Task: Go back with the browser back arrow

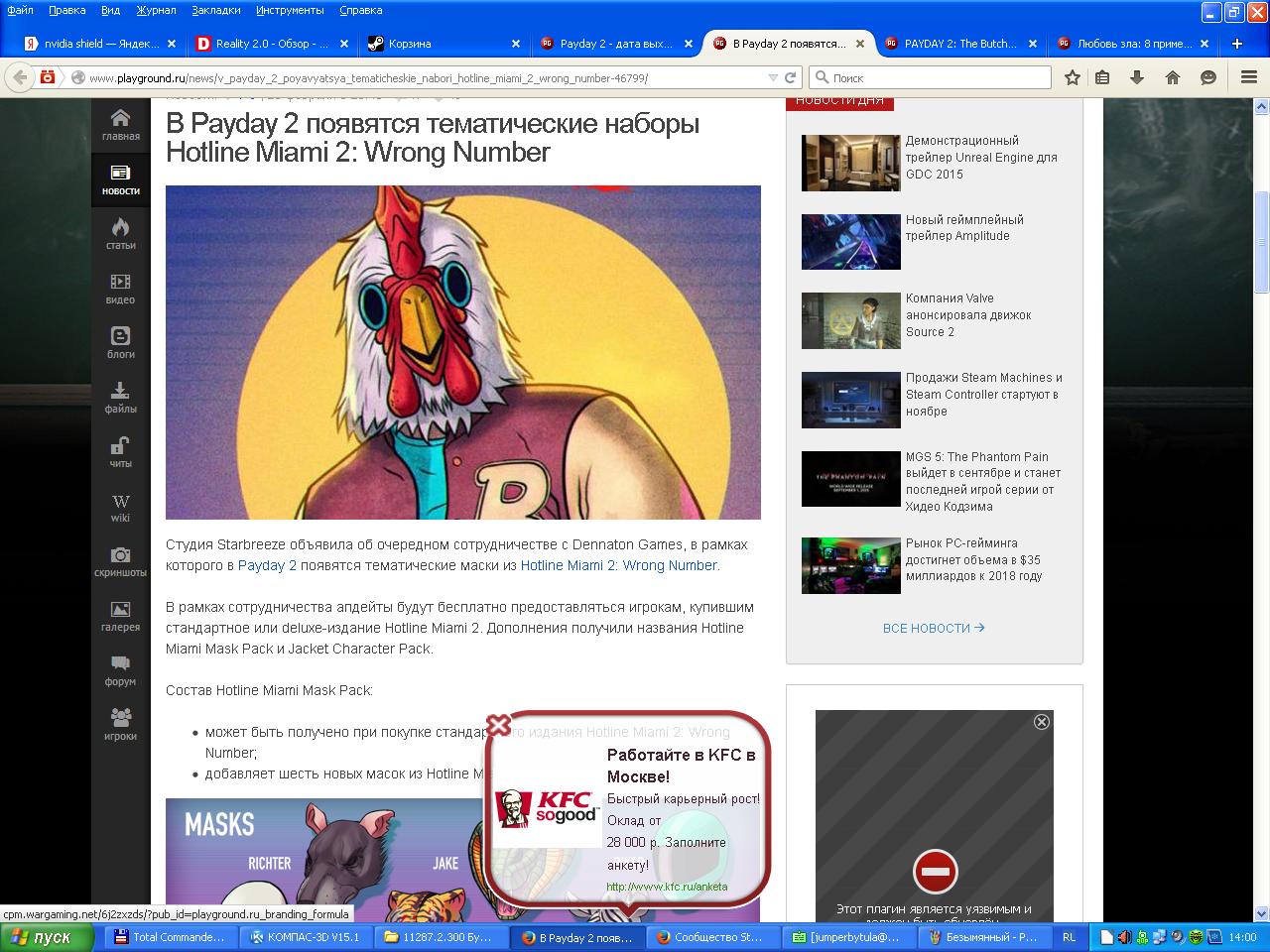Action: (20, 77)
